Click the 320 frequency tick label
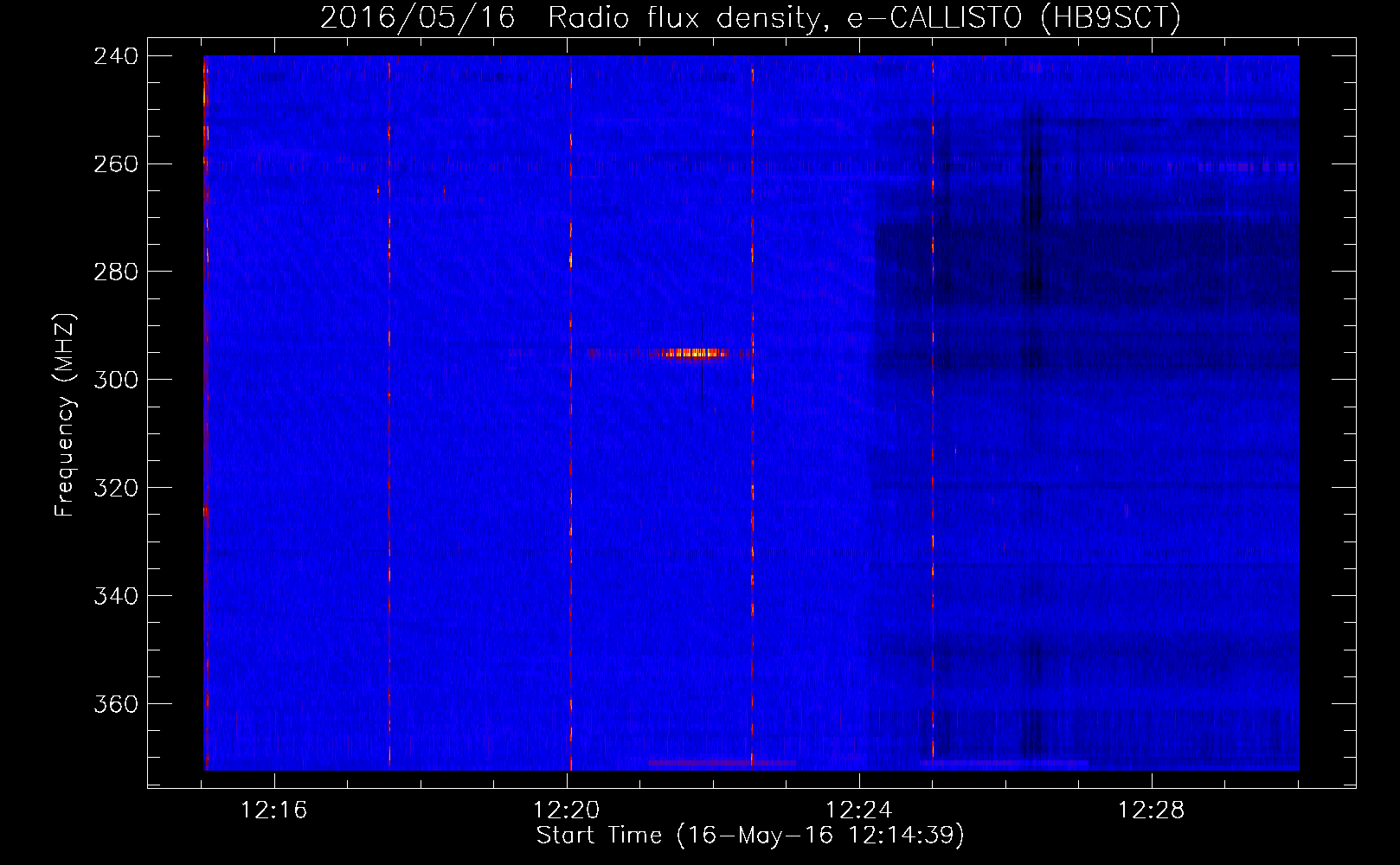The height and width of the screenshot is (865, 1400). [116, 489]
